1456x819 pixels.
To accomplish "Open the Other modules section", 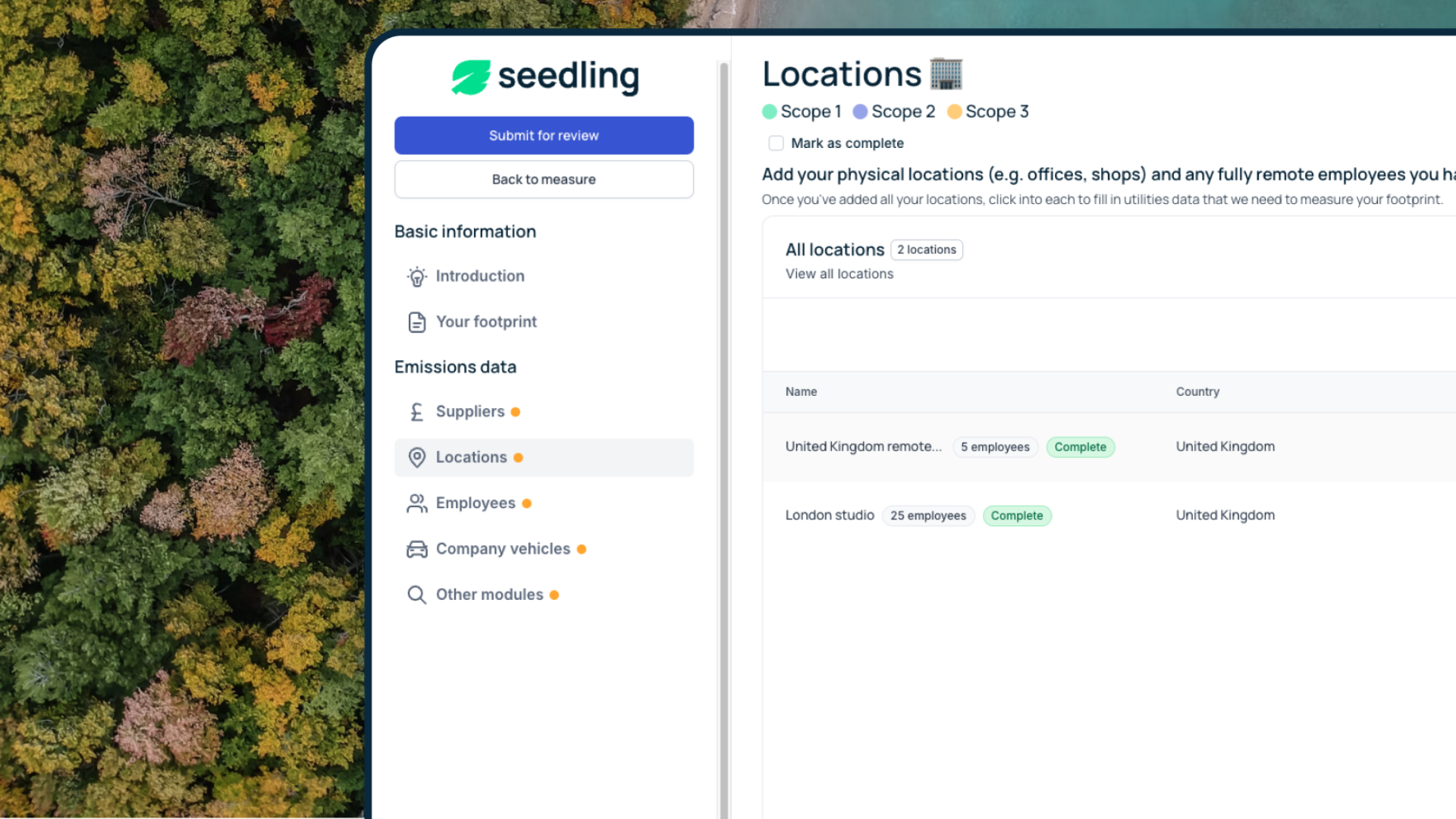I will (x=489, y=595).
